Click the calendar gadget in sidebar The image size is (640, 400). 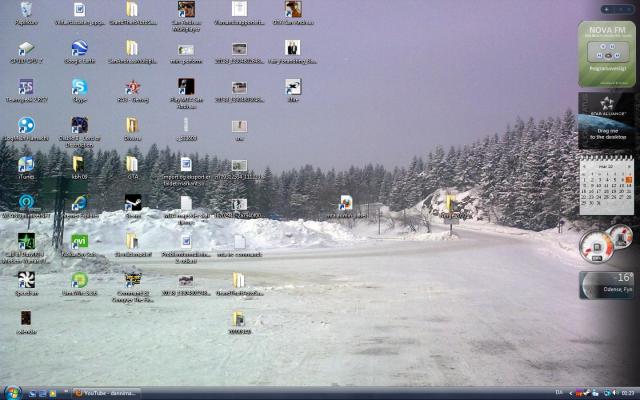pyautogui.click(x=606, y=187)
